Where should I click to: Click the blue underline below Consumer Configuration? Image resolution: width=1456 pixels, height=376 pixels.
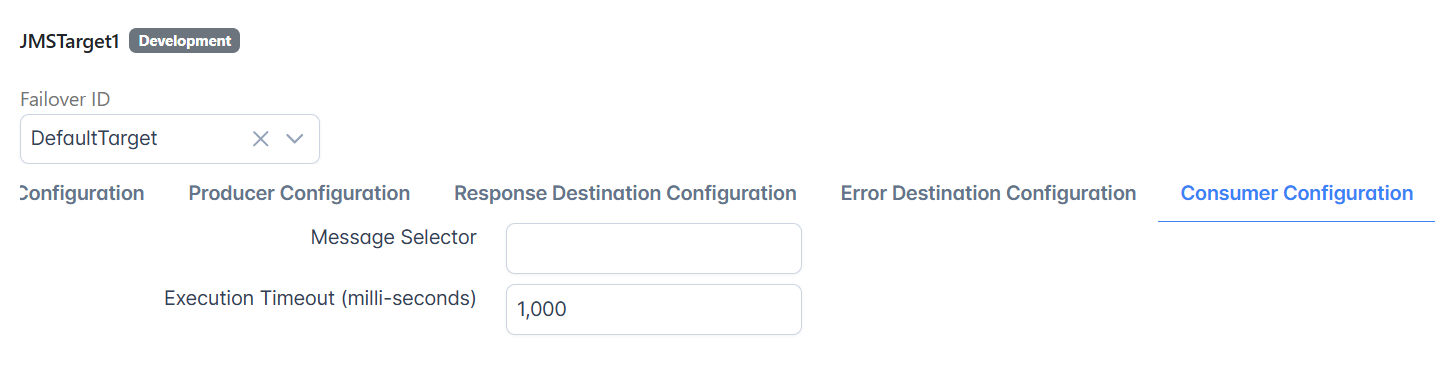(x=1297, y=220)
